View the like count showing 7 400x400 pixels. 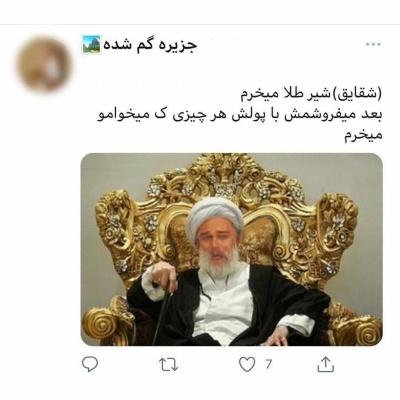268,364
